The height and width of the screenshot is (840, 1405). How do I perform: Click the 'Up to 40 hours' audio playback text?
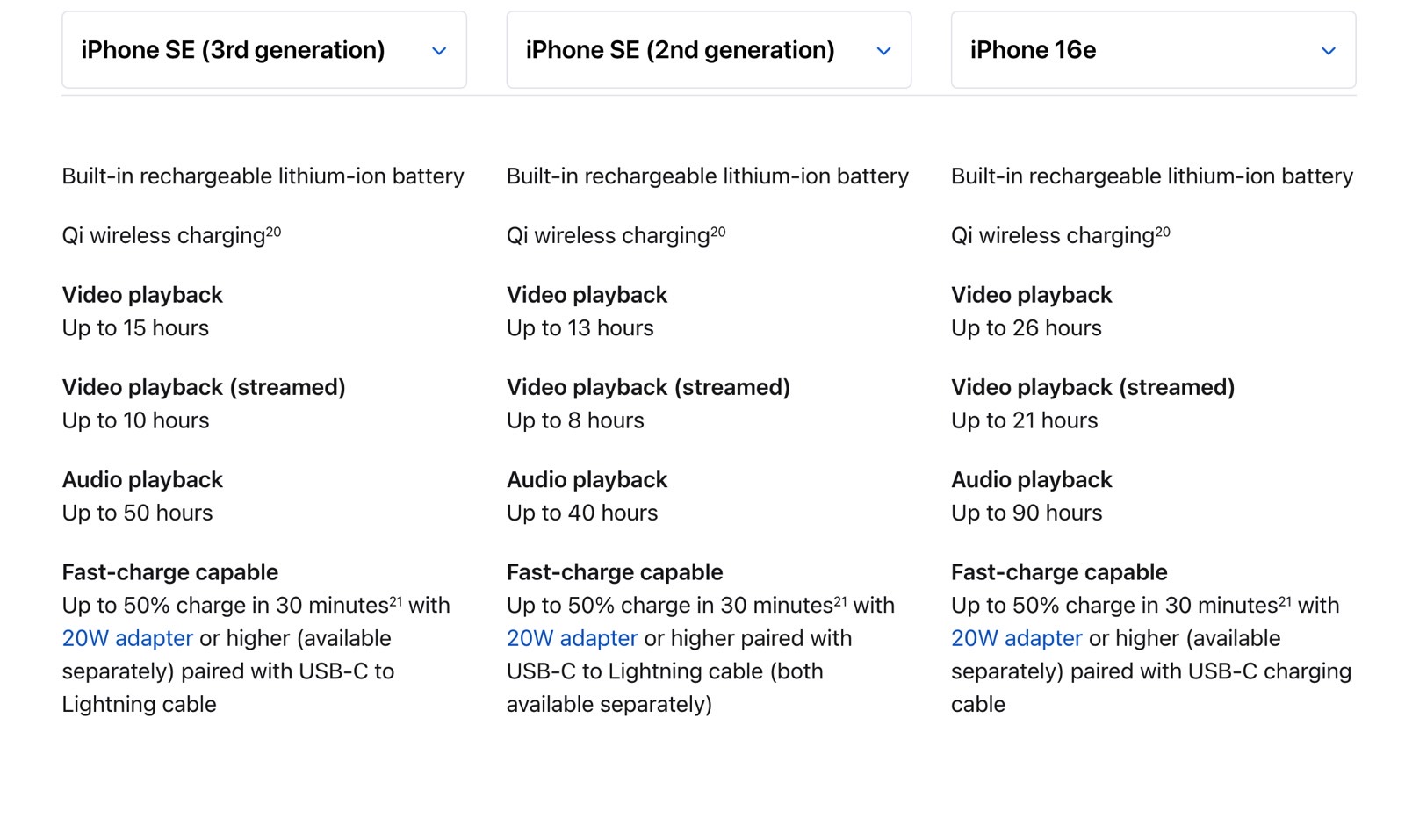[x=582, y=513]
